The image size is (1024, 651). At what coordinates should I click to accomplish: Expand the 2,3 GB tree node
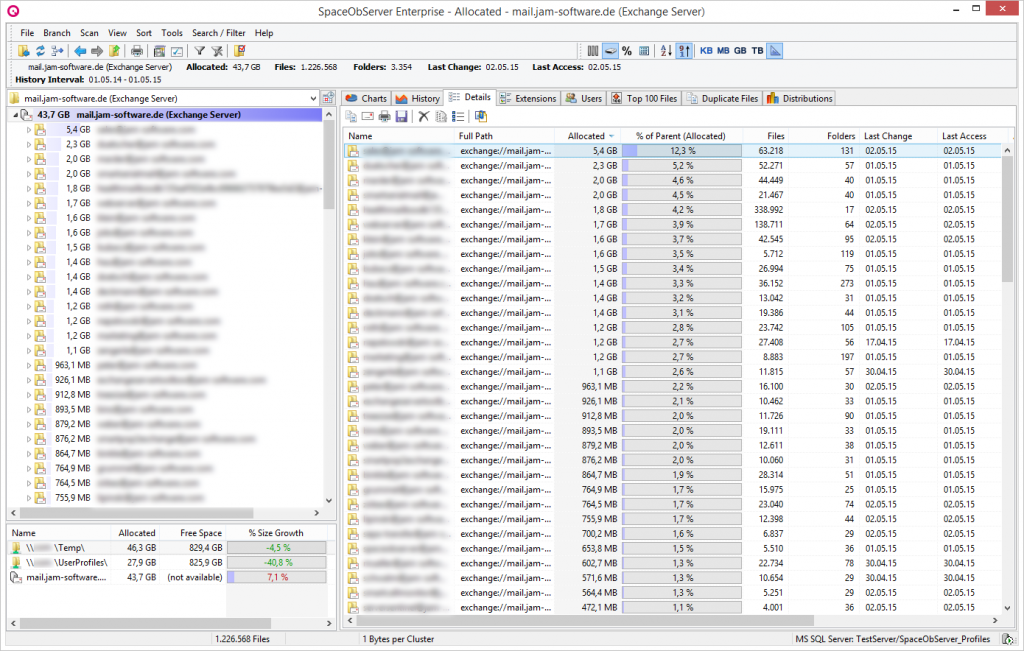[x=29, y=144]
